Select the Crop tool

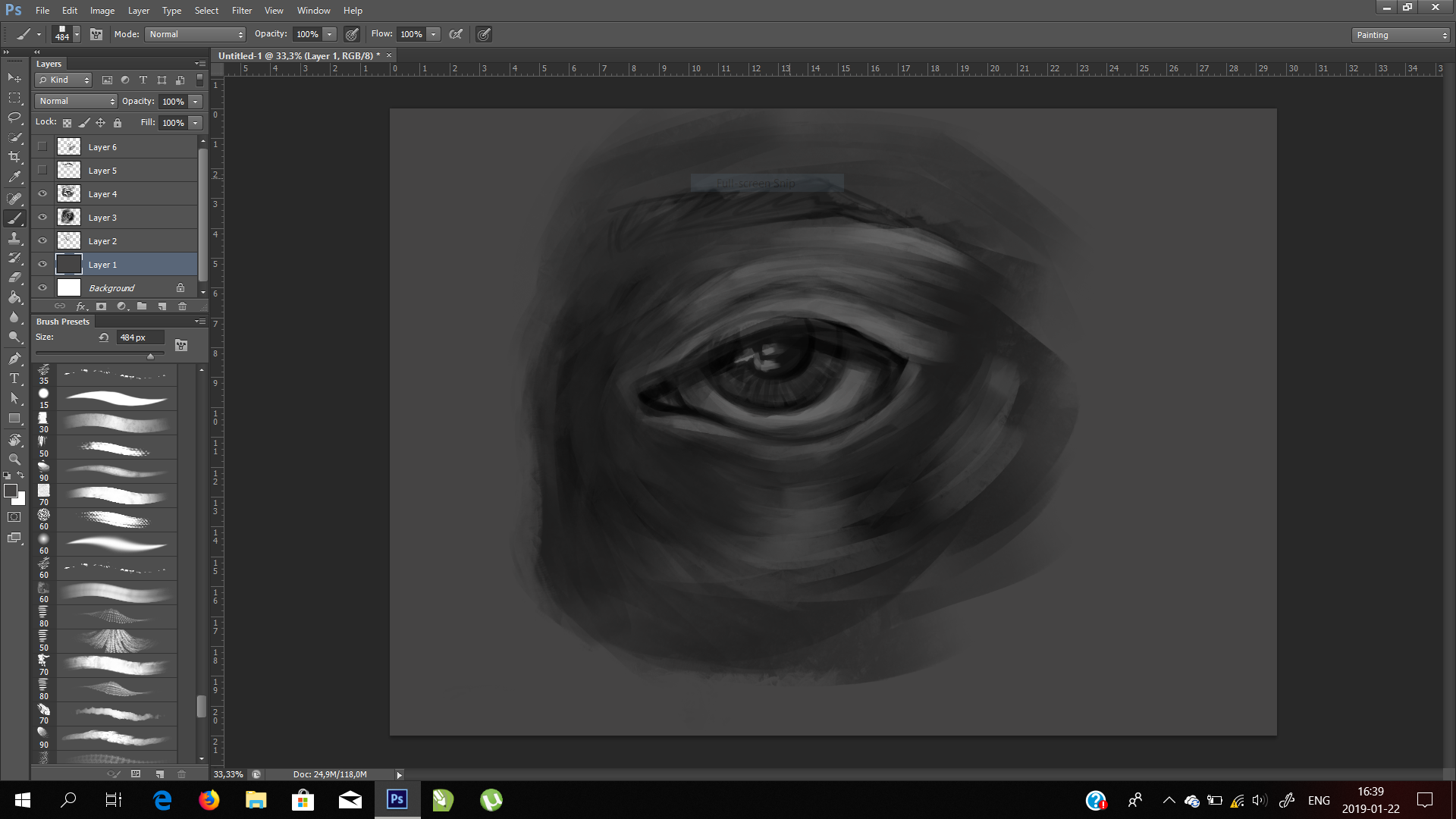coord(14,157)
